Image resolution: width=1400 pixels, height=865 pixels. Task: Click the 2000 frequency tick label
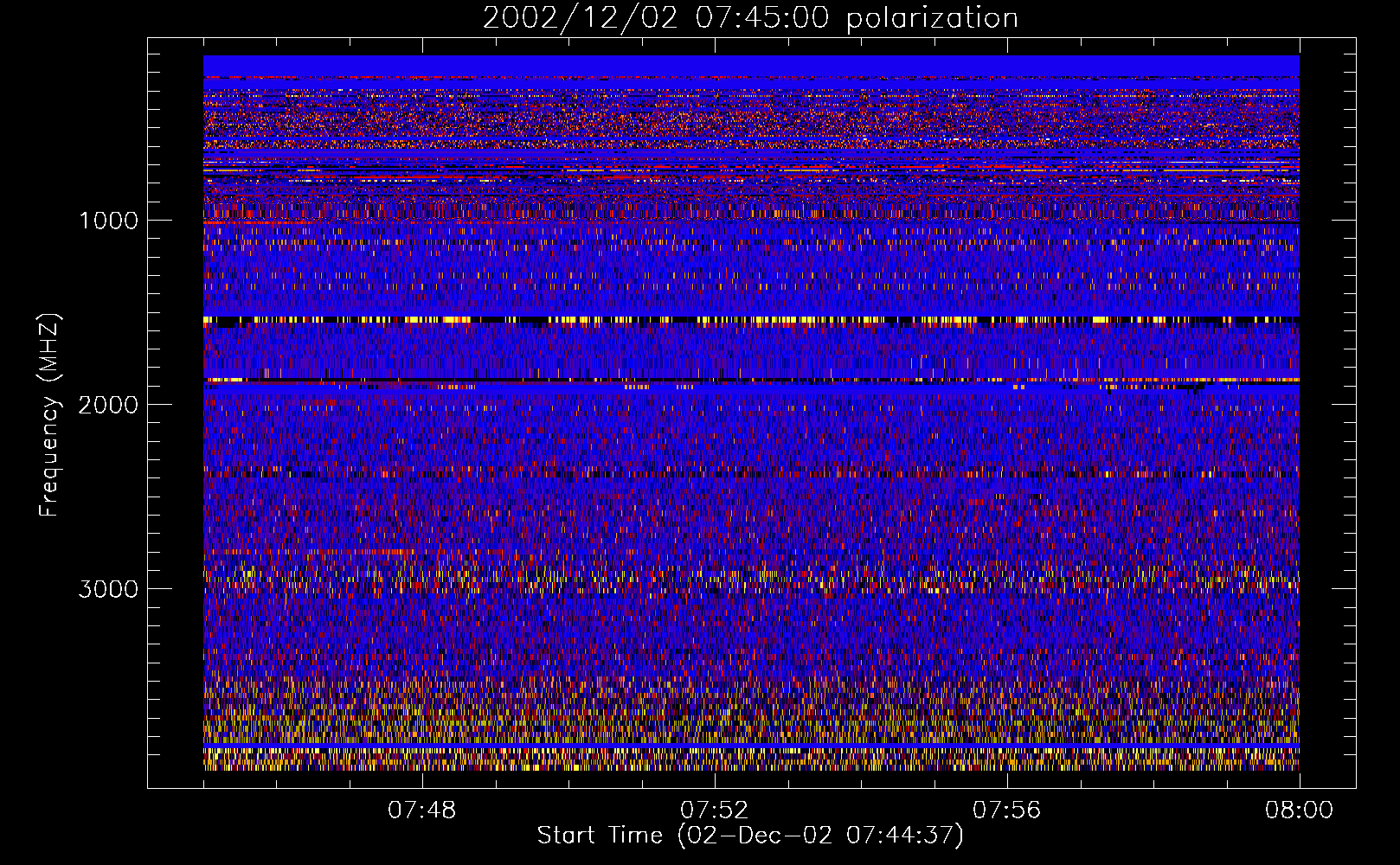point(108,405)
